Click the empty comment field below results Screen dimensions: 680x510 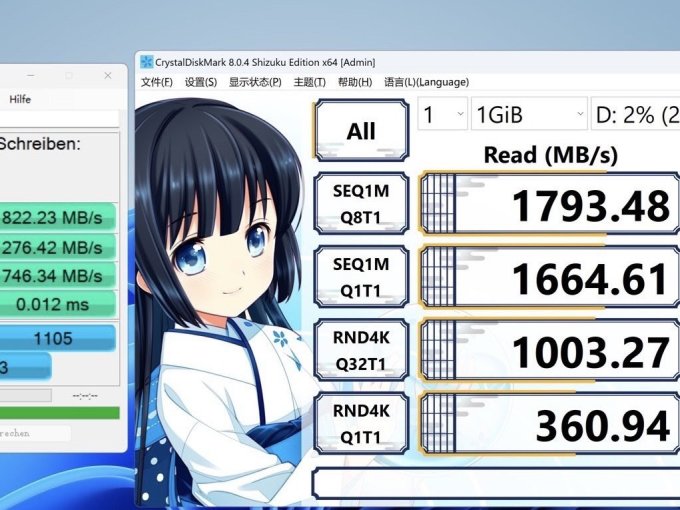click(495, 484)
